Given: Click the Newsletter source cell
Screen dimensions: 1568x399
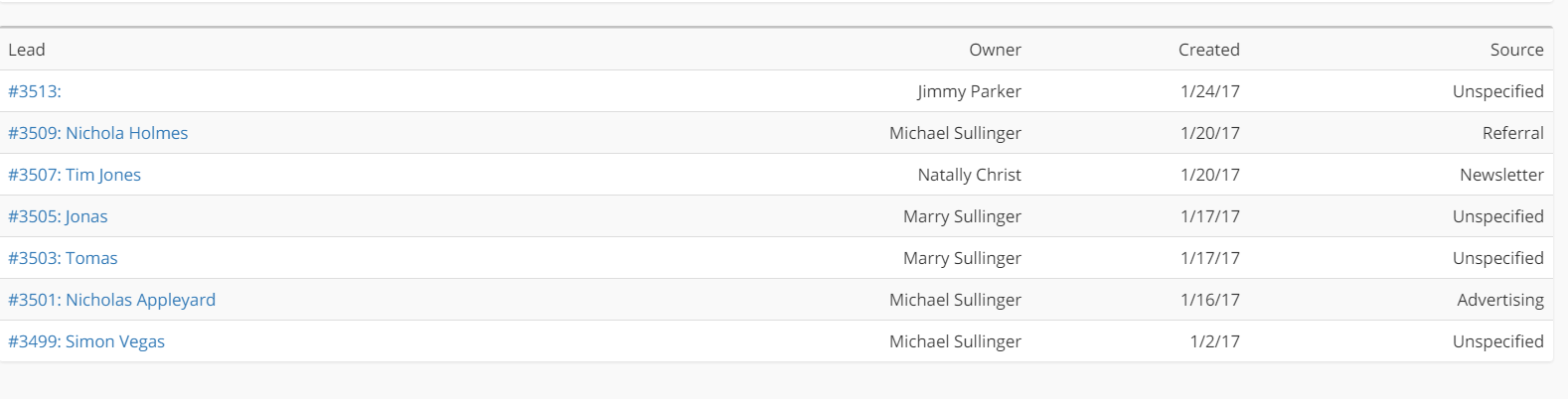Looking at the screenshot, I should (1501, 175).
